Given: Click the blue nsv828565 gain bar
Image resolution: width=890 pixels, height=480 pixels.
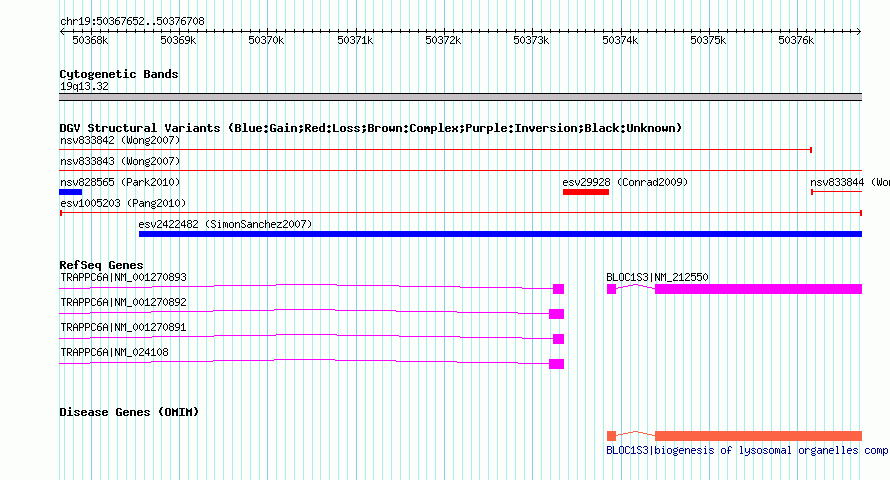Looking at the screenshot, I should pos(70,192).
